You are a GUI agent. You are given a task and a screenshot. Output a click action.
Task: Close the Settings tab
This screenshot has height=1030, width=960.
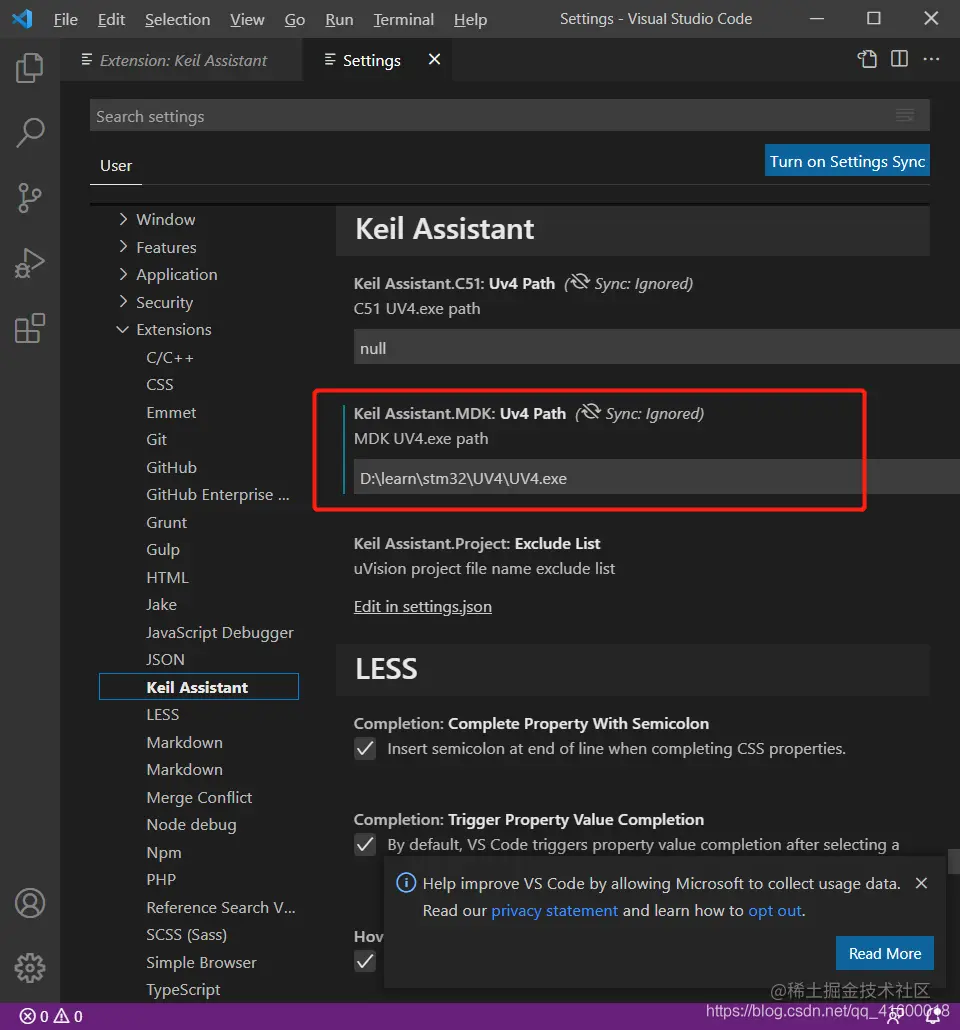(434, 59)
